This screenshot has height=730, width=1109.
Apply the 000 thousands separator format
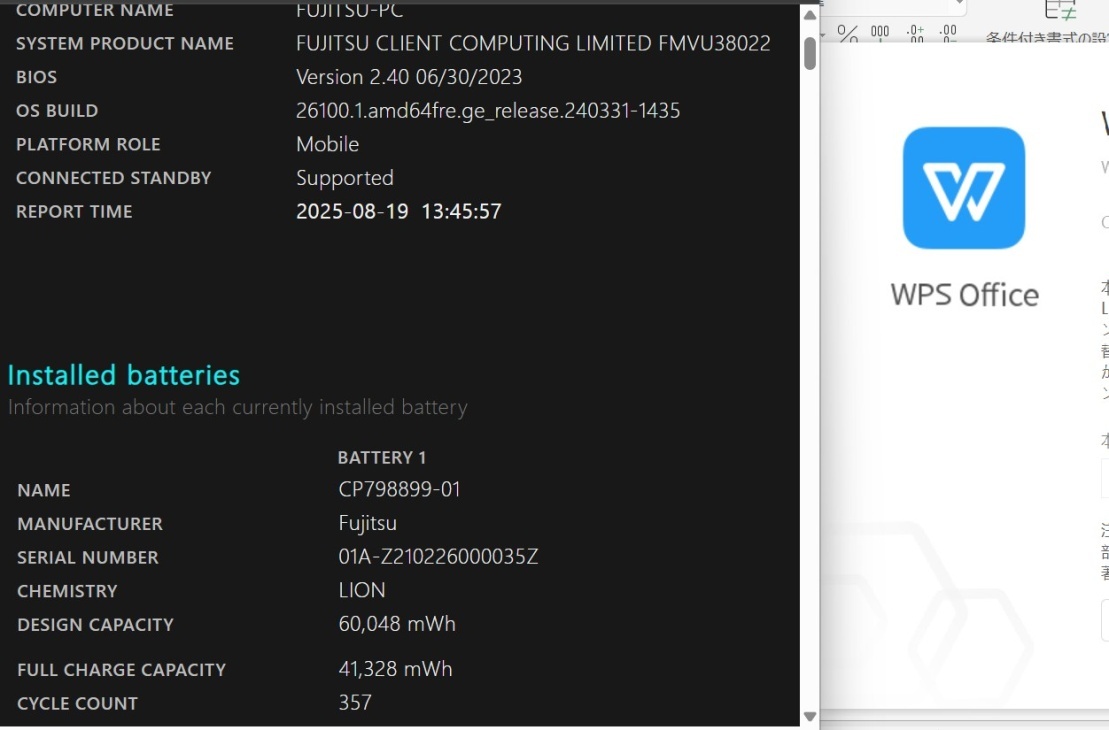coord(880,33)
